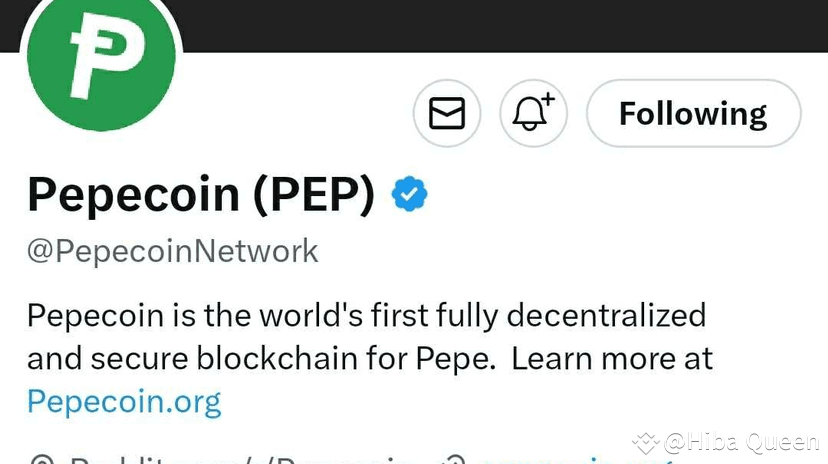Image resolution: width=828 pixels, height=464 pixels.
Task: Click the first line of the bio description
Action: coord(366,315)
